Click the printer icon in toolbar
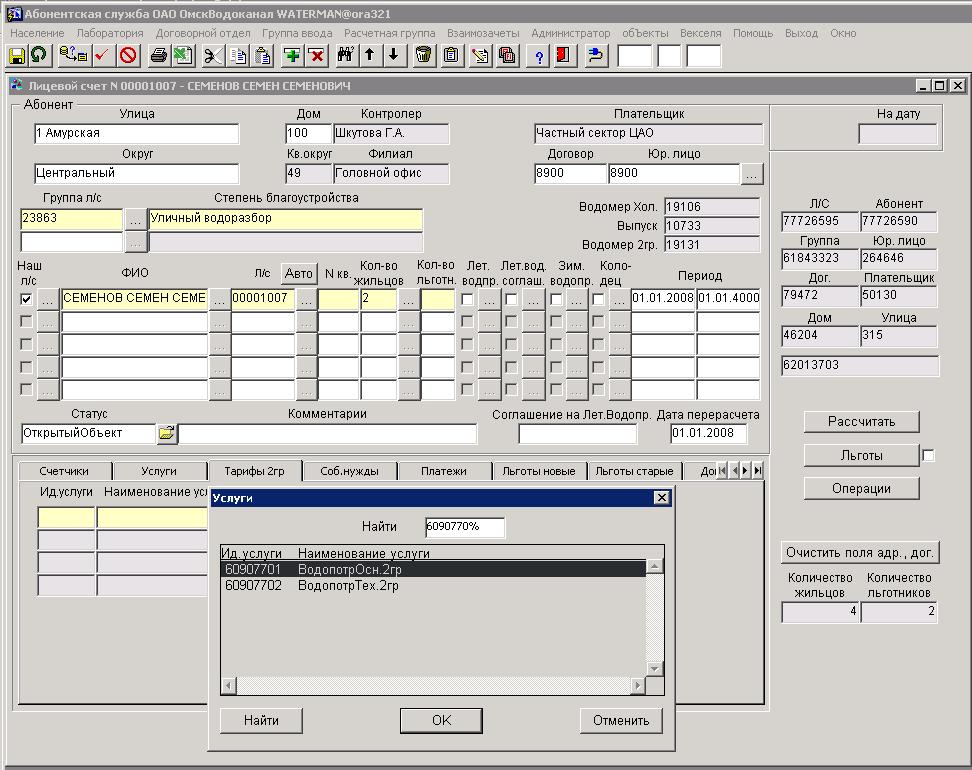This screenshot has height=770, width=972. click(x=159, y=55)
